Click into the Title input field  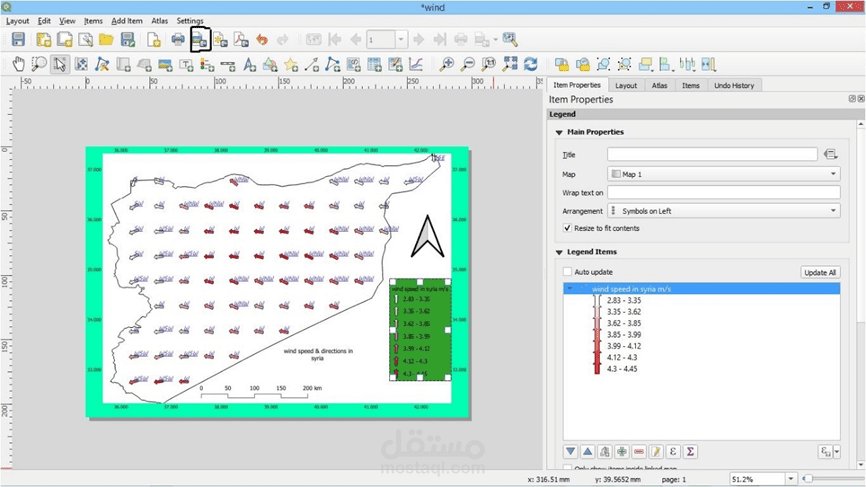click(712, 155)
